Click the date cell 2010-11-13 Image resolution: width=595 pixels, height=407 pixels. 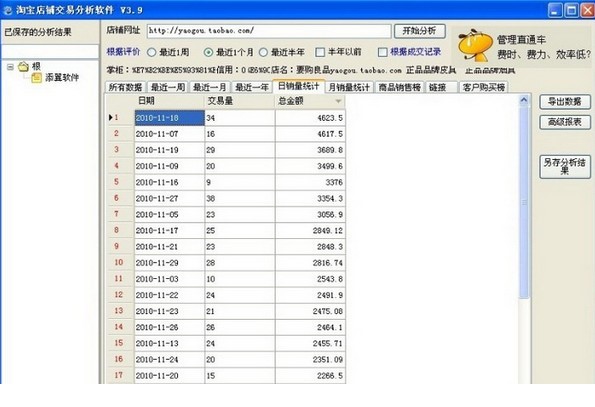170,343
